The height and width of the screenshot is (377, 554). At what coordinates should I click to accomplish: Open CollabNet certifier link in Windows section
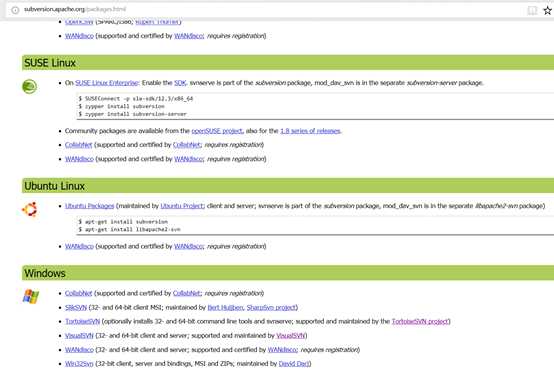[x=187, y=293]
